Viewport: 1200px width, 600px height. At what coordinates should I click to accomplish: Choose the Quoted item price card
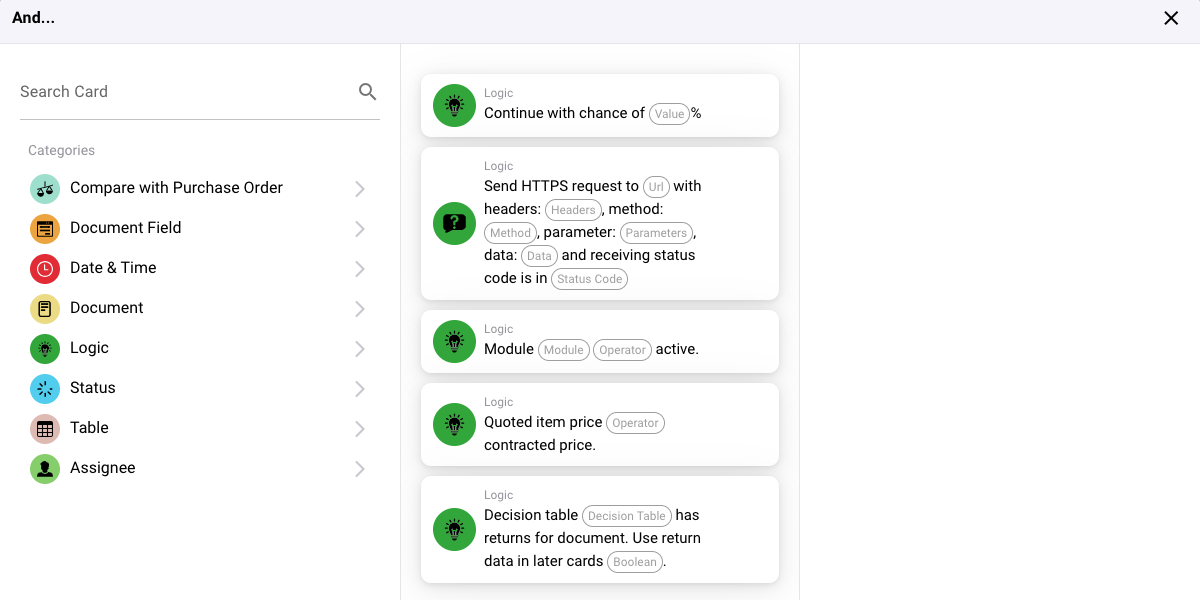point(599,424)
